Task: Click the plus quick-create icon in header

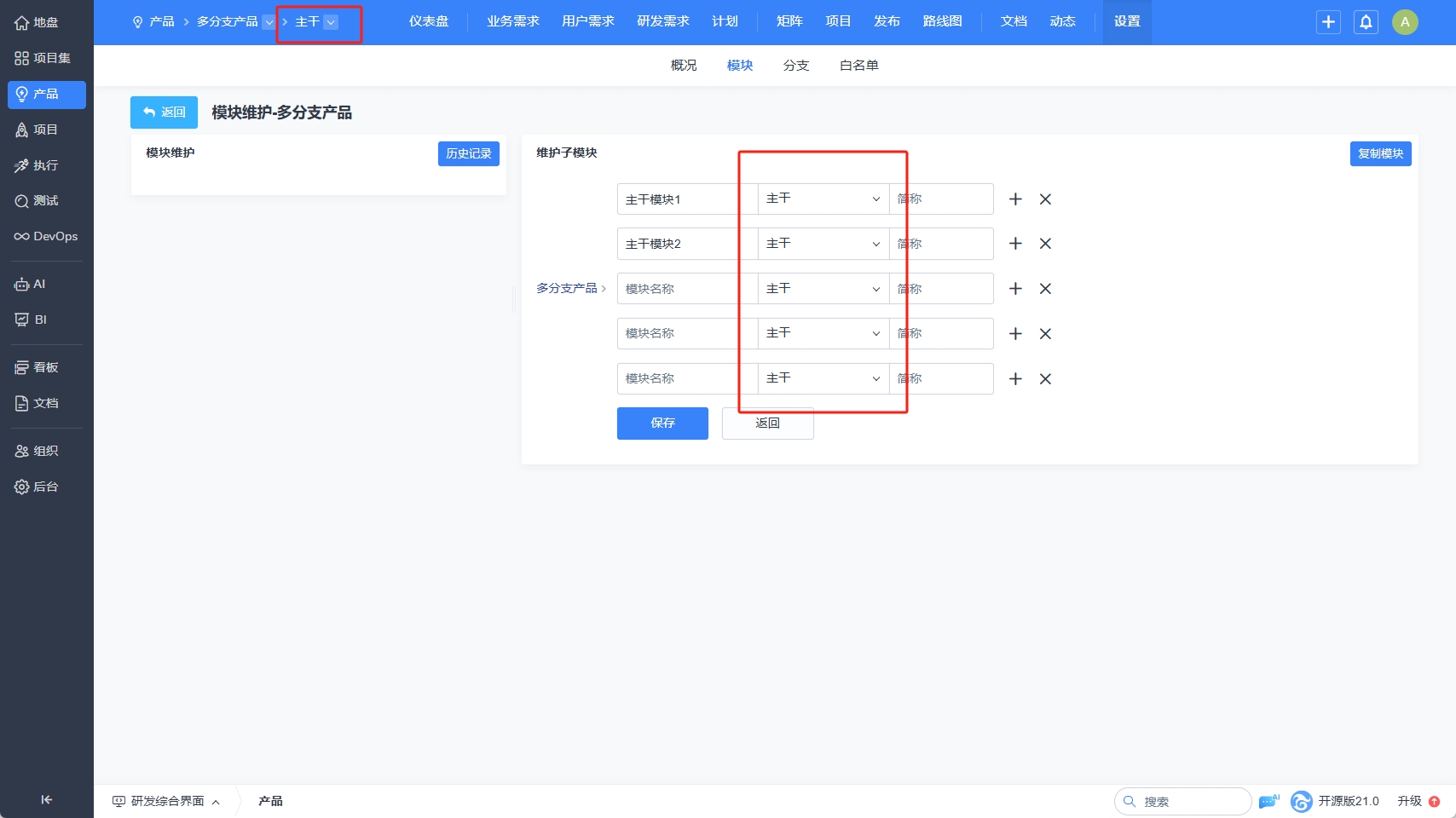Action: [x=1328, y=22]
